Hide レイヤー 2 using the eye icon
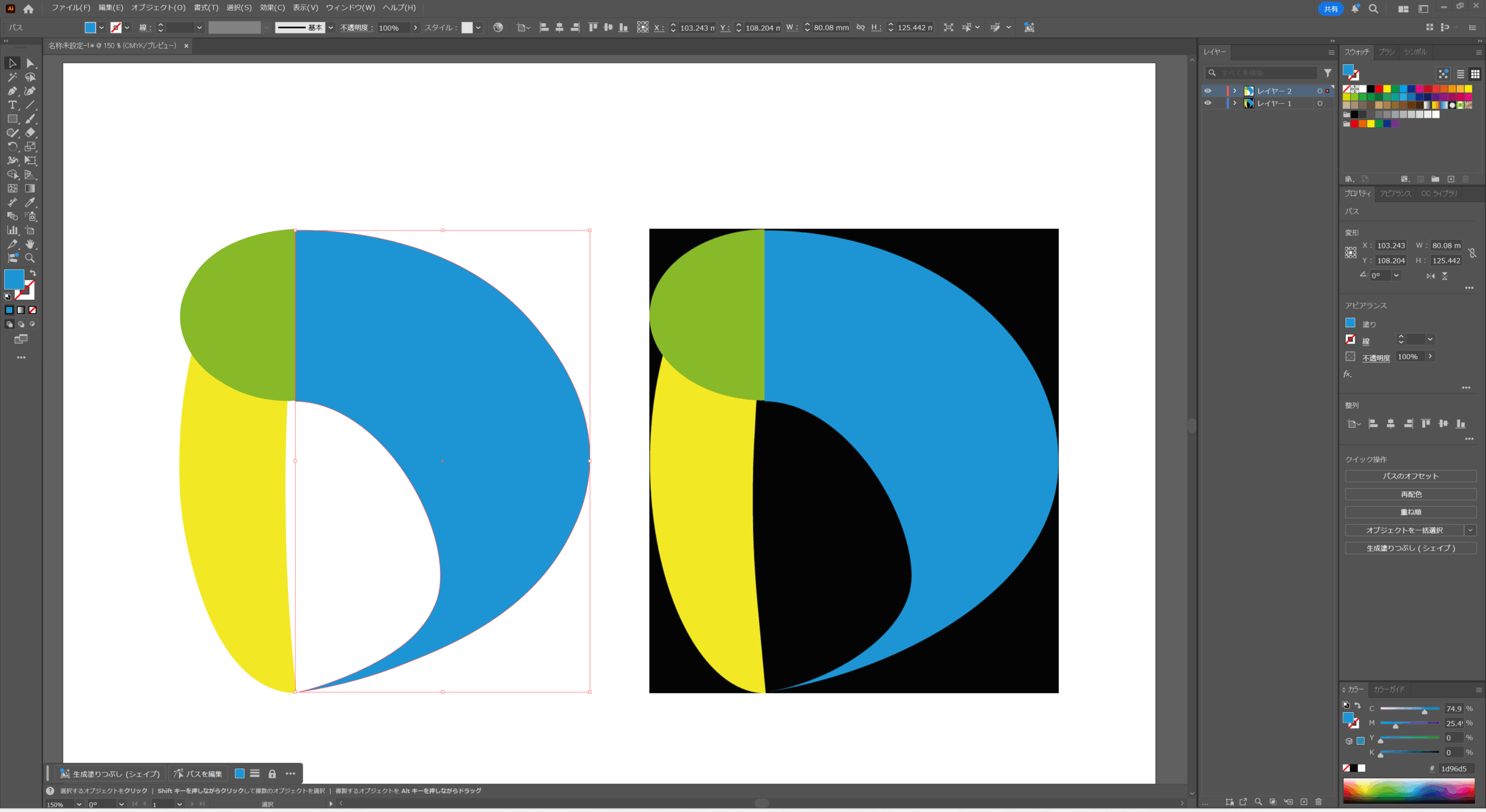This screenshot has height=812, width=1486. 1207,91
